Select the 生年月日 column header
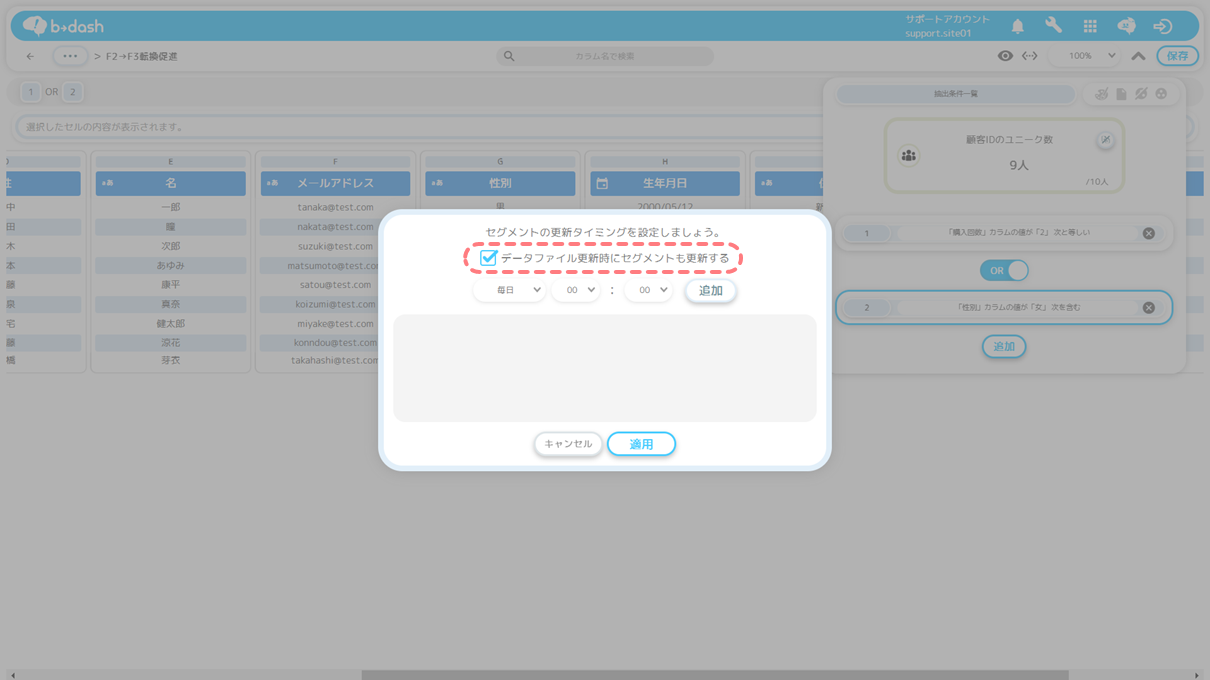Screen dimensions: 1210x680 click(x=665, y=184)
